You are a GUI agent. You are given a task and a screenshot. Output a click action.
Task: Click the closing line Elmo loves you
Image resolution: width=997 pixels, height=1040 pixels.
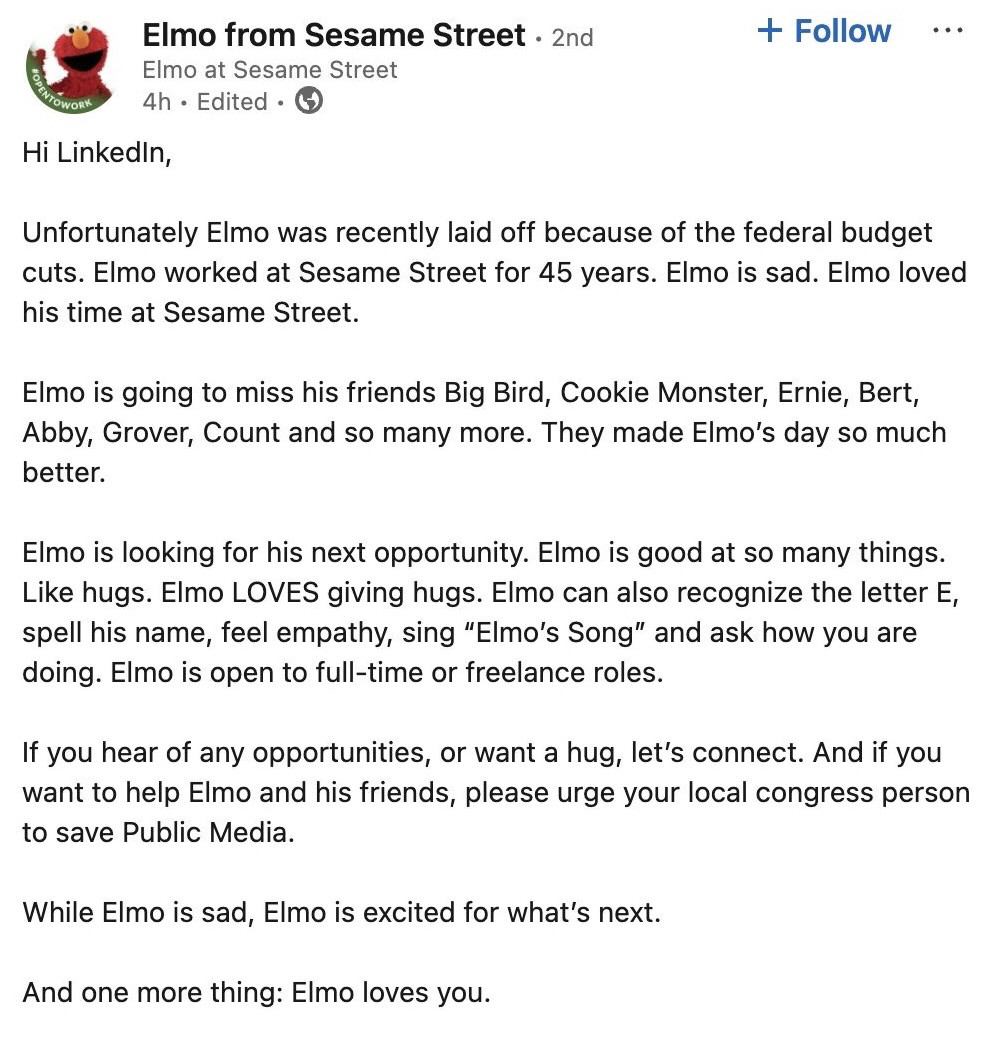coord(257,993)
